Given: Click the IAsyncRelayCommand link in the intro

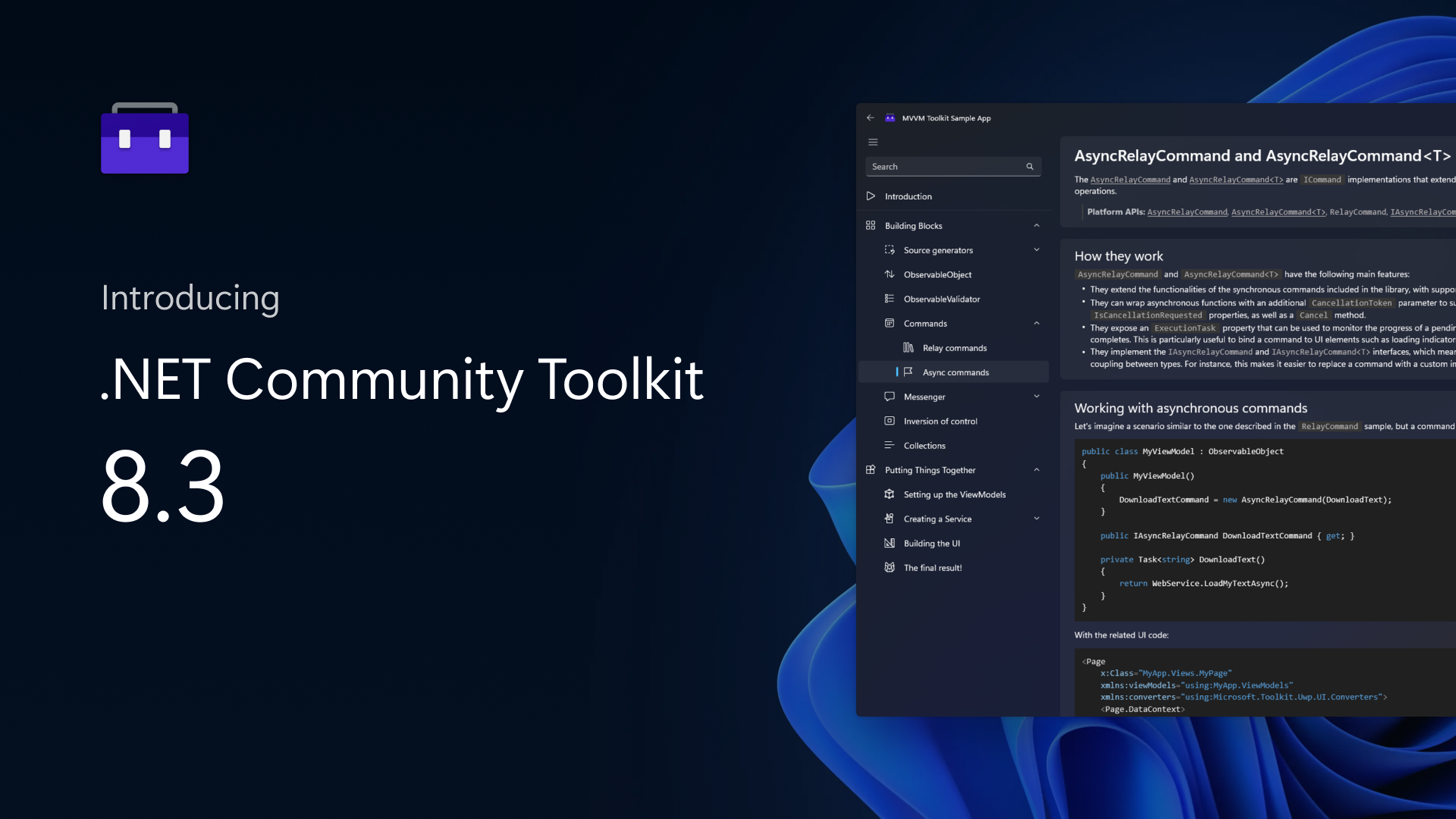Looking at the screenshot, I should point(1423,212).
